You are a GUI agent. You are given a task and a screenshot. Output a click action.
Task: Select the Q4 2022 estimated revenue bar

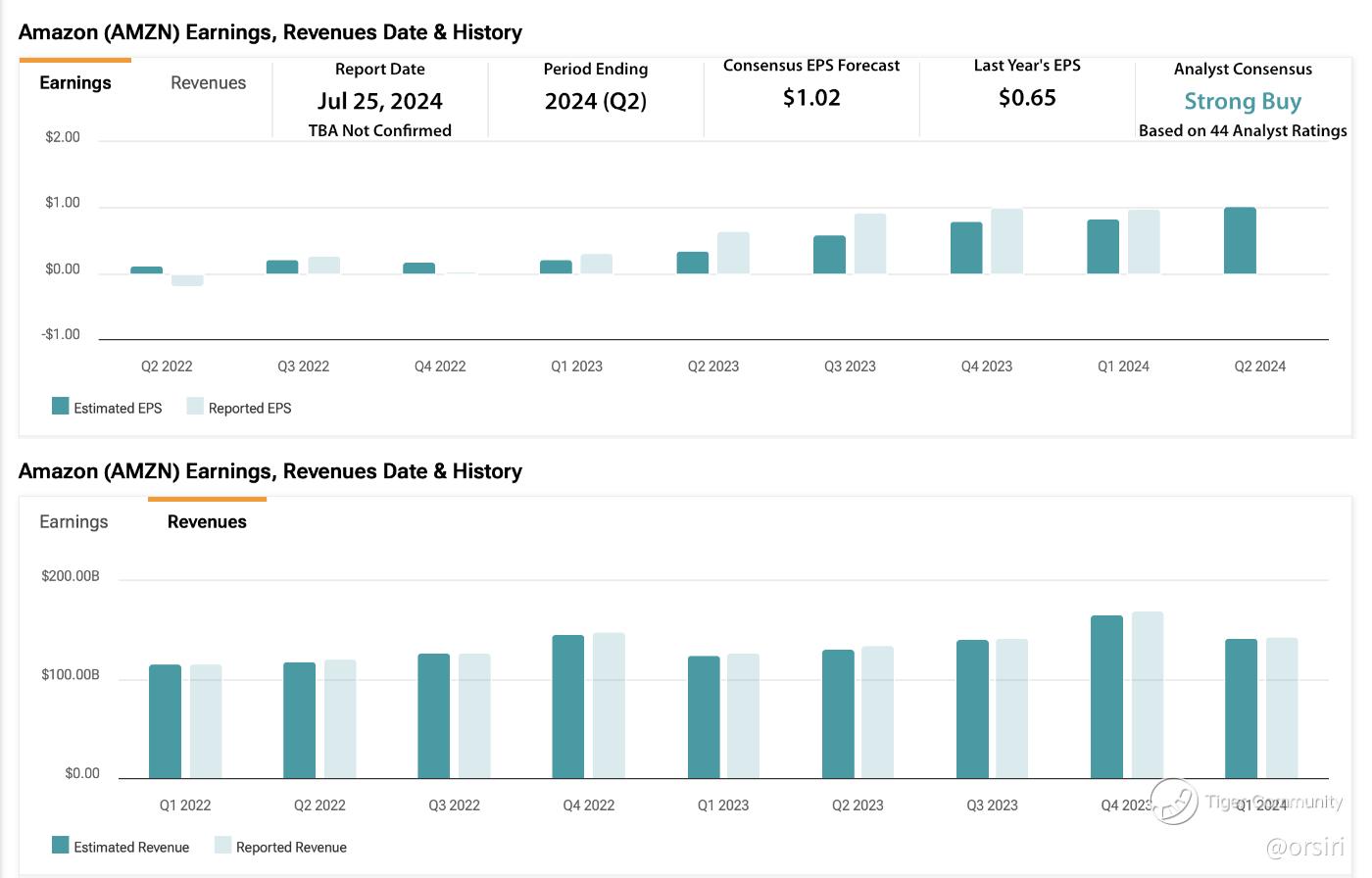[567, 707]
